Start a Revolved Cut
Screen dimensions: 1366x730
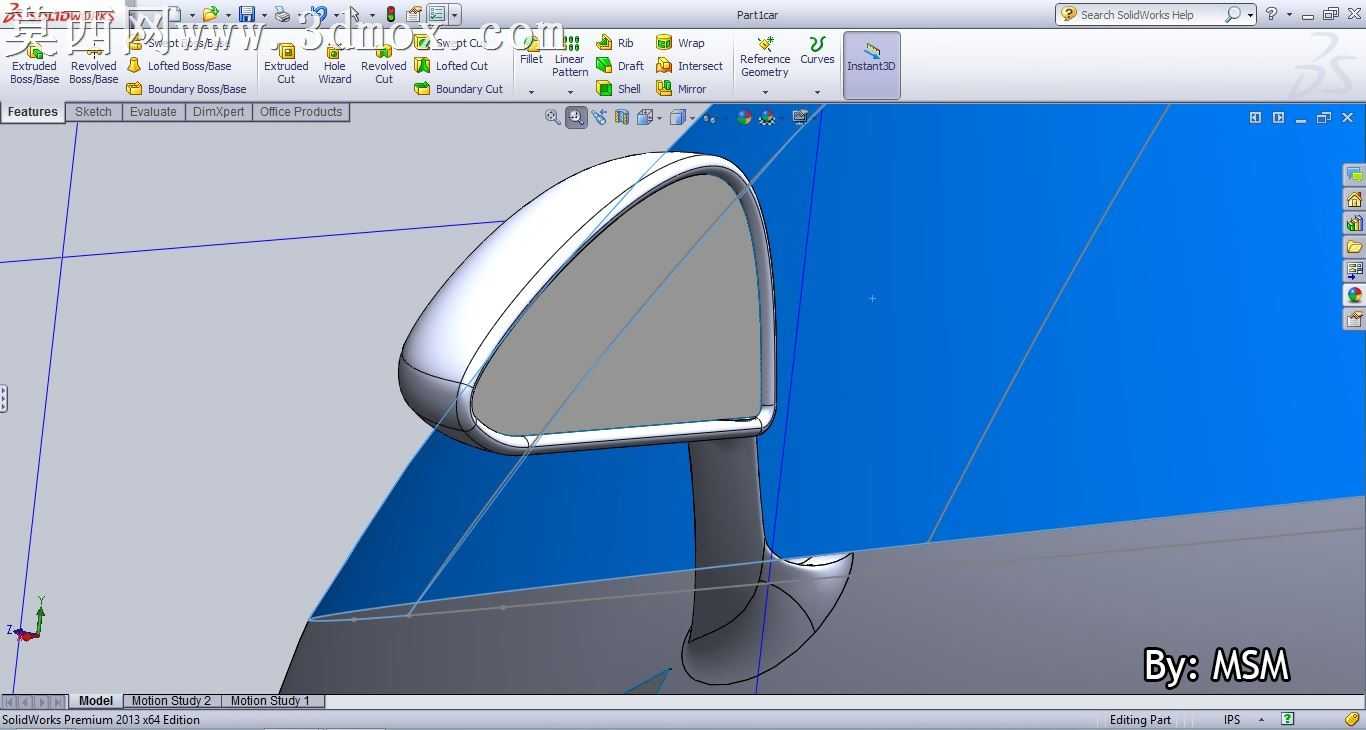pyautogui.click(x=384, y=64)
